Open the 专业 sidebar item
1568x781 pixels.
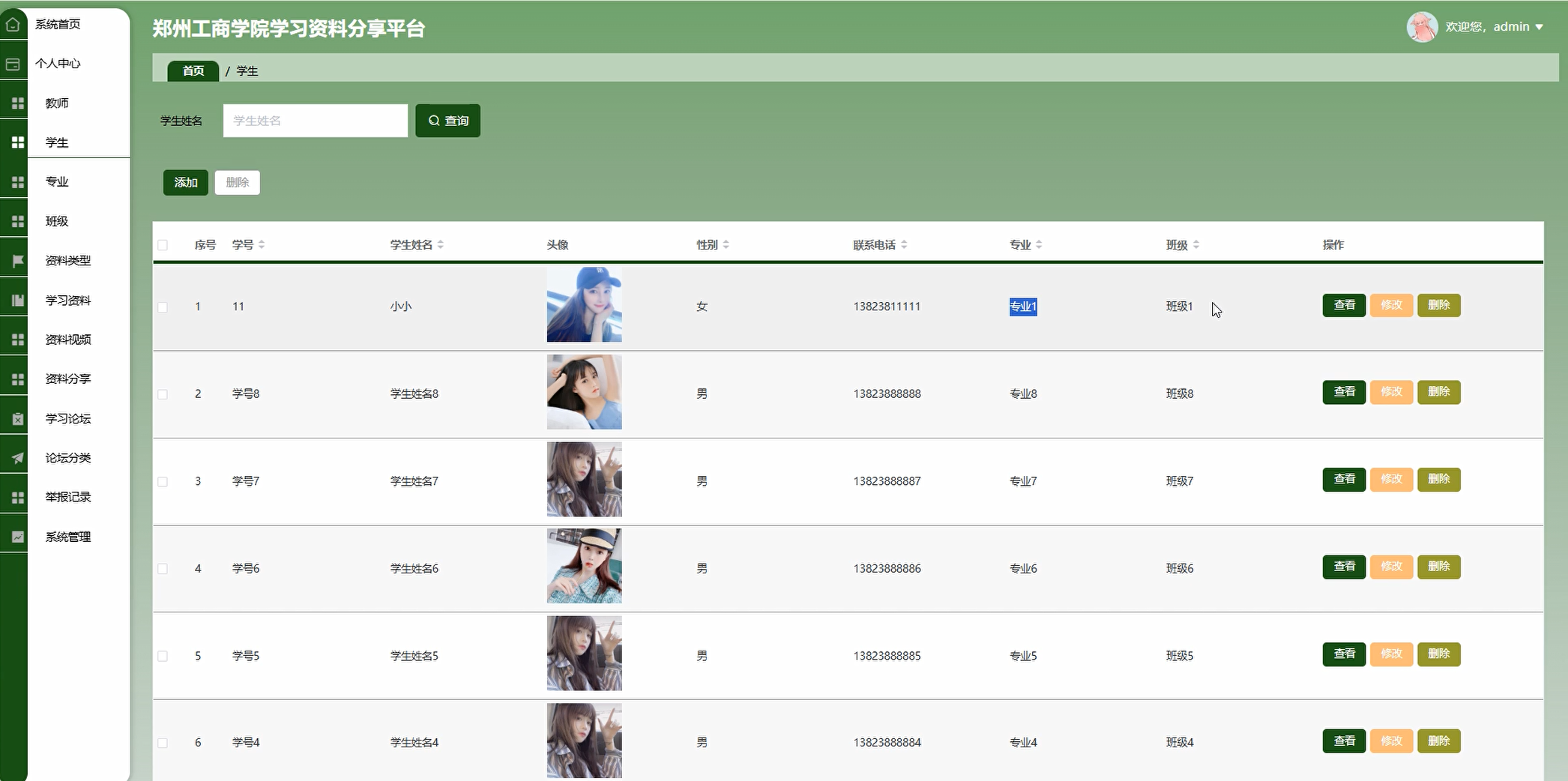(57, 182)
